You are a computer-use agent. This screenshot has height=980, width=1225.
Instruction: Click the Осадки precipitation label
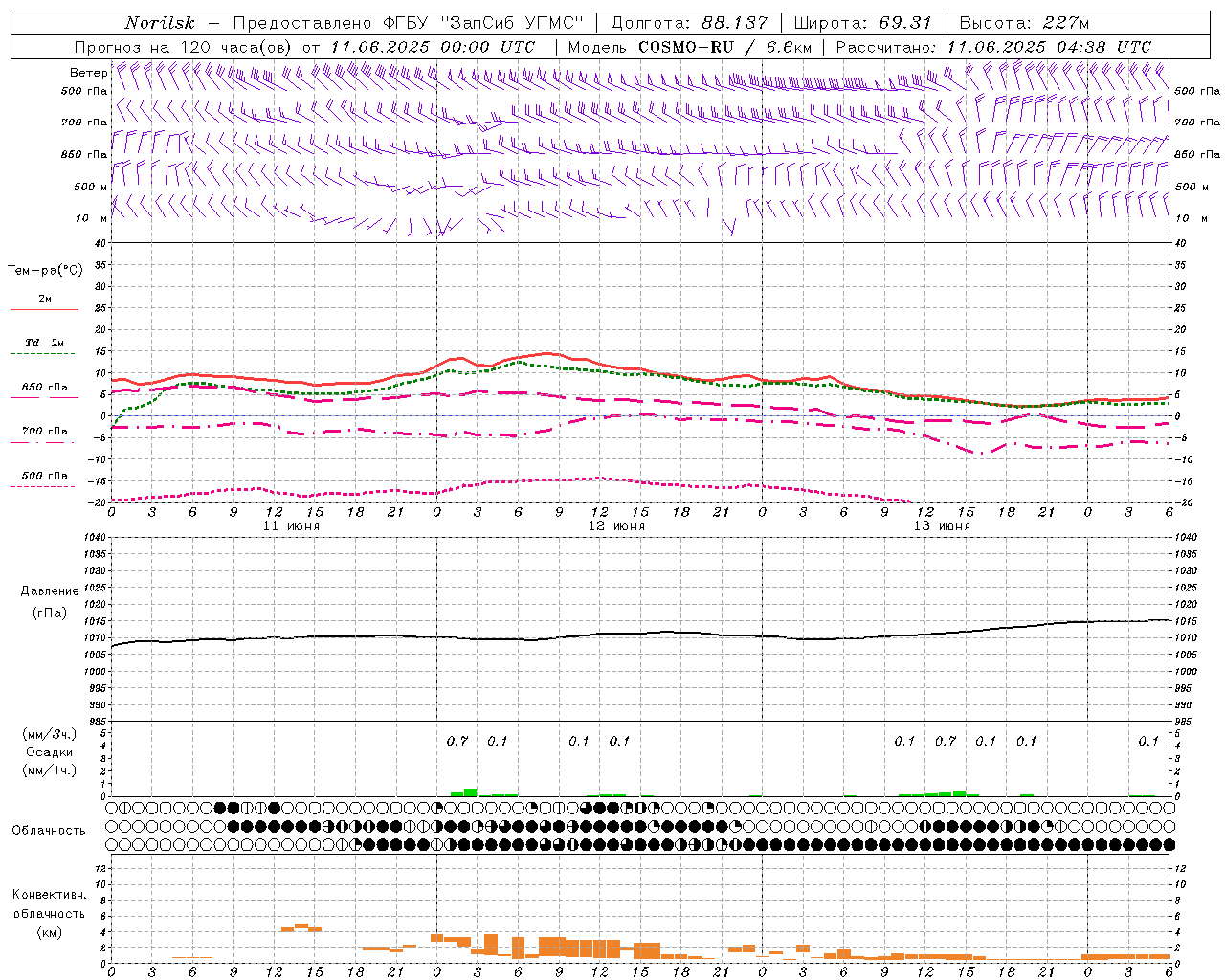pyautogui.click(x=50, y=753)
